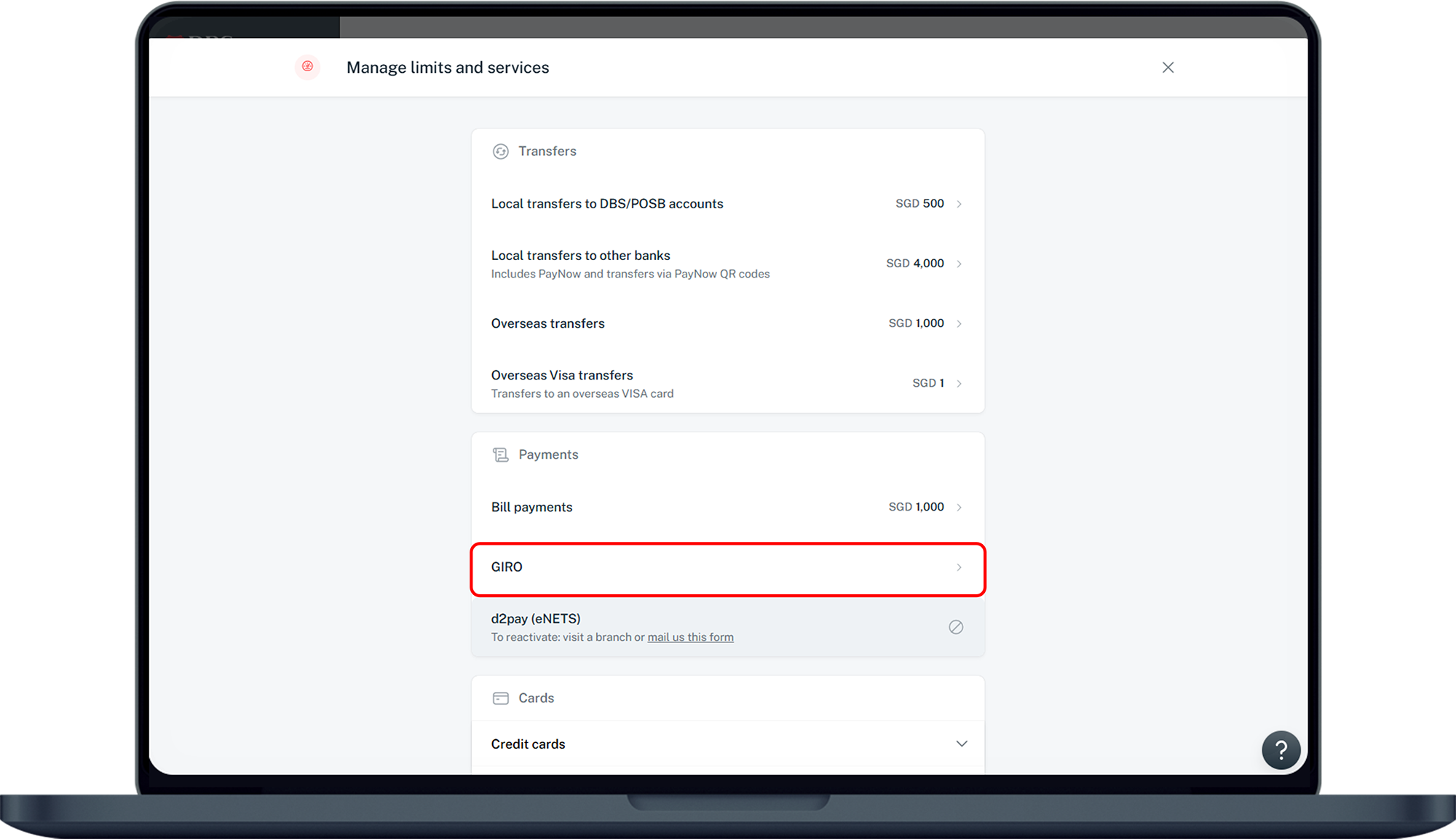Click the d2pay disabled circle-slash icon
Viewport: 1456px width, 839px height.
pyautogui.click(x=956, y=627)
